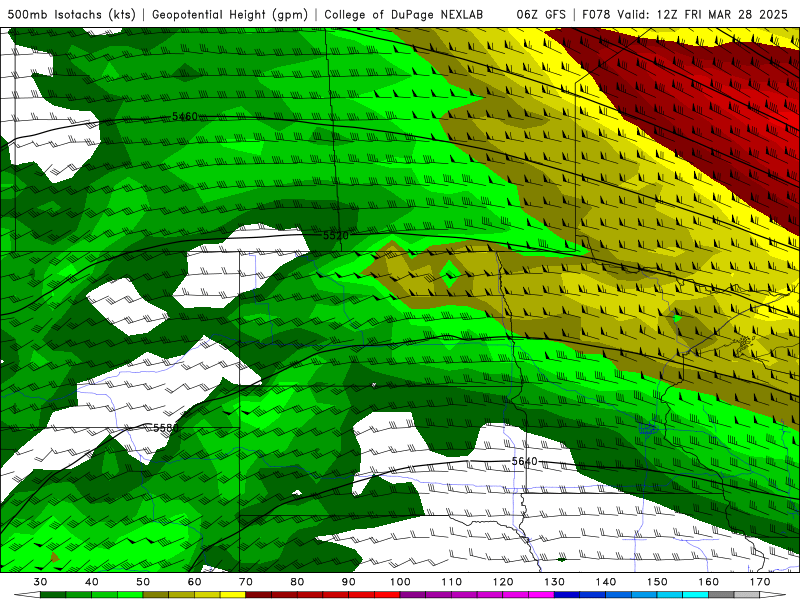Click the 5460 height contour label
The width and height of the screenshot is (800, 600).
(x=185, y=117)
